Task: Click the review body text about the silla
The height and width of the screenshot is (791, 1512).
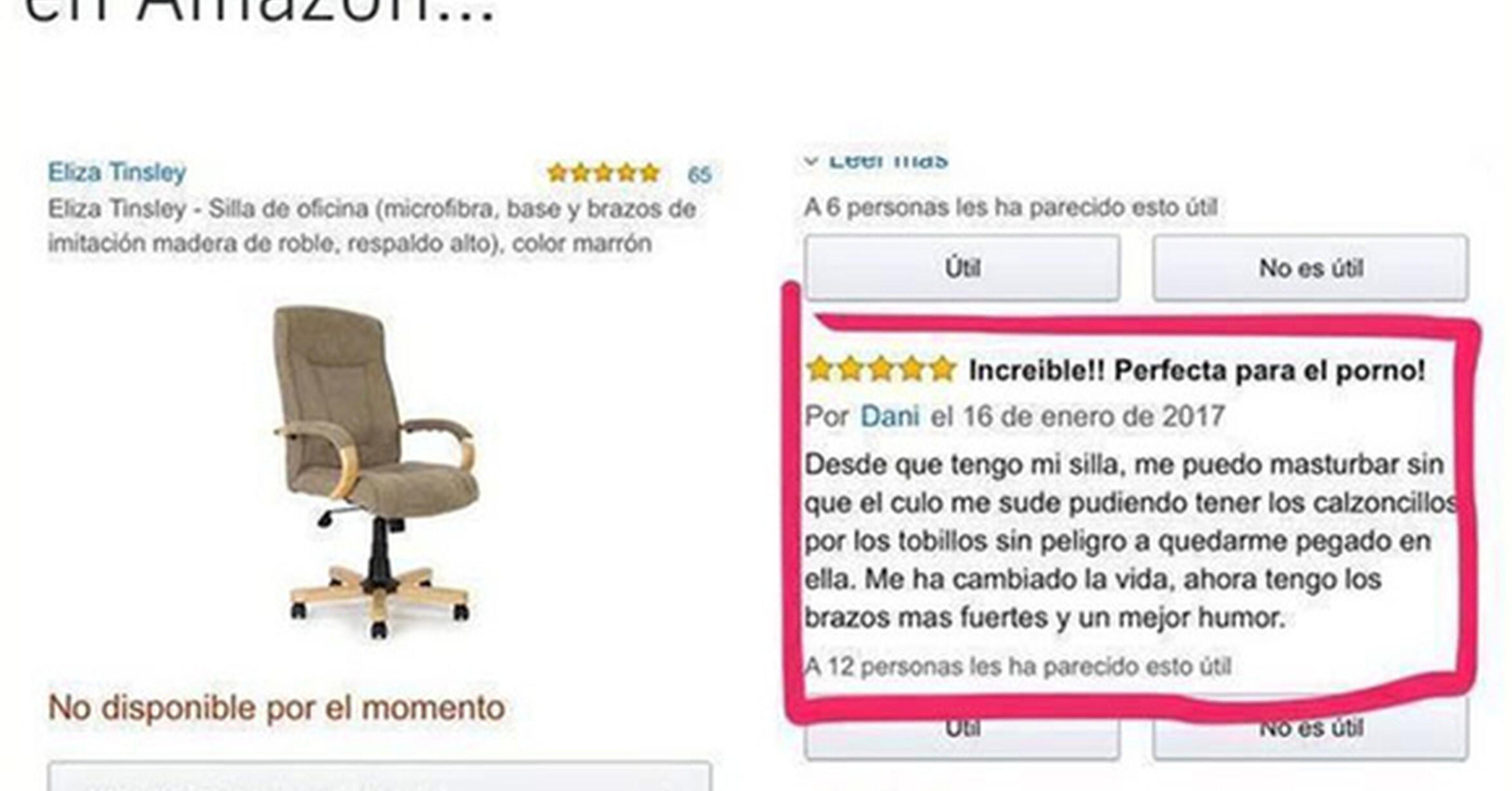Action: pos(1130,541)
